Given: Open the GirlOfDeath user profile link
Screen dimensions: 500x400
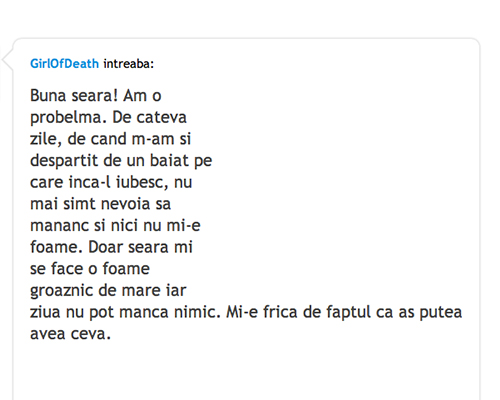Looking at the screenshot, I should [64, 63].
